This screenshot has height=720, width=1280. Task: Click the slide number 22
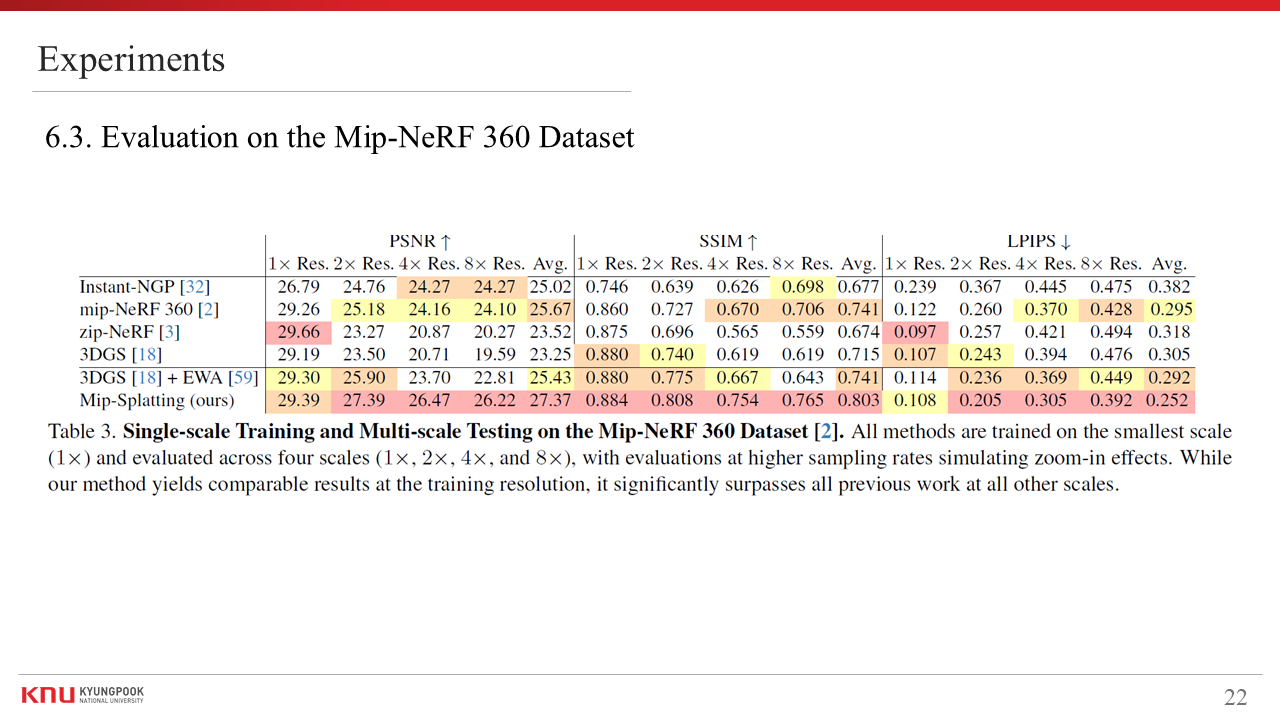pyautogui.click(x=1236, y=697)
